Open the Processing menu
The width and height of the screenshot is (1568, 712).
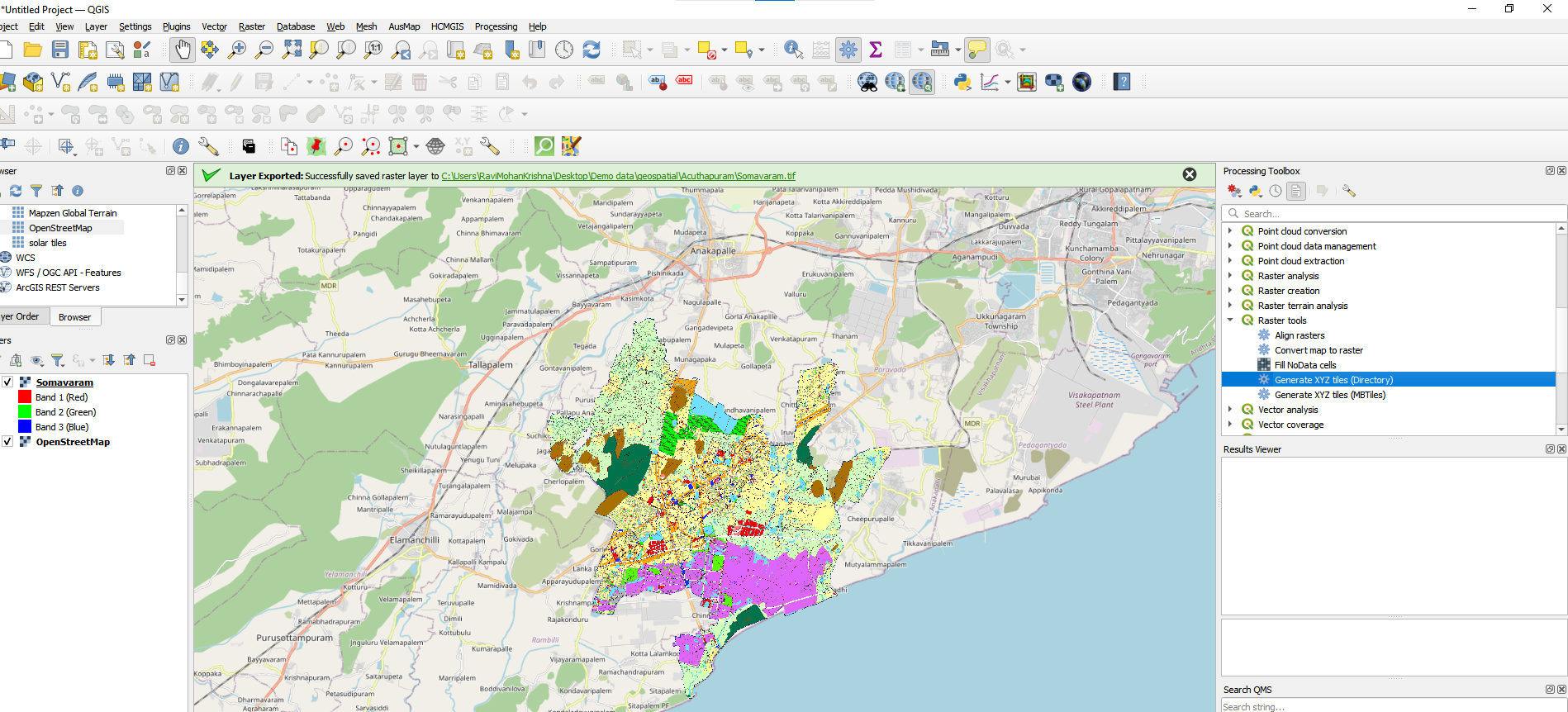(x=496, y=26)
